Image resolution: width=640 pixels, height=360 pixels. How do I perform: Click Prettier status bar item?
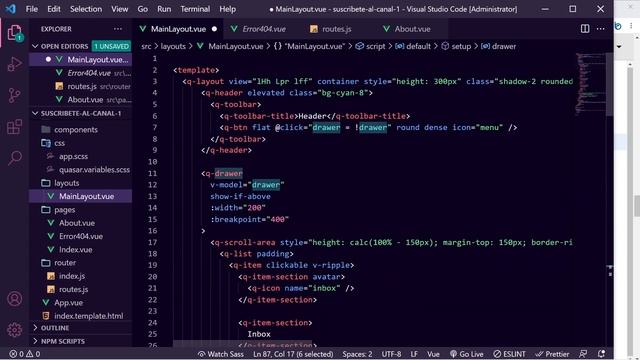click(552, 354)
